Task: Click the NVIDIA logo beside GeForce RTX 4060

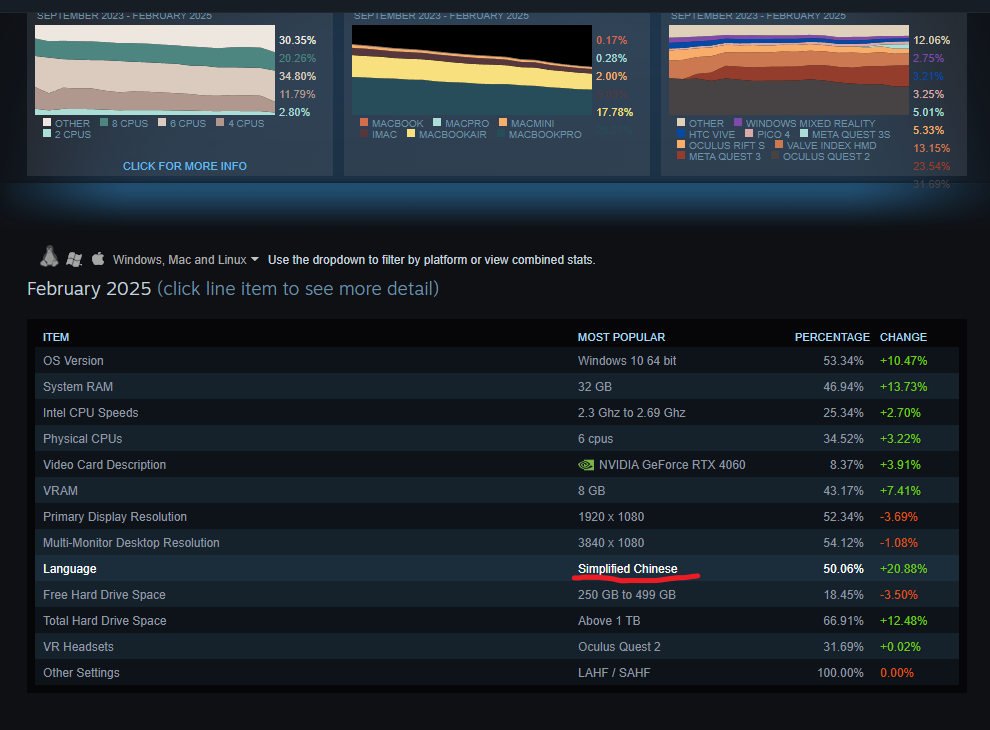Action: [586, 465]
